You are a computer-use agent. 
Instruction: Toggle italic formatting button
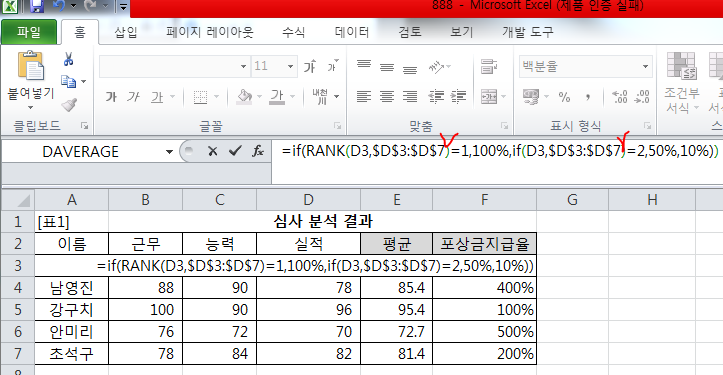tap(133, 97)
